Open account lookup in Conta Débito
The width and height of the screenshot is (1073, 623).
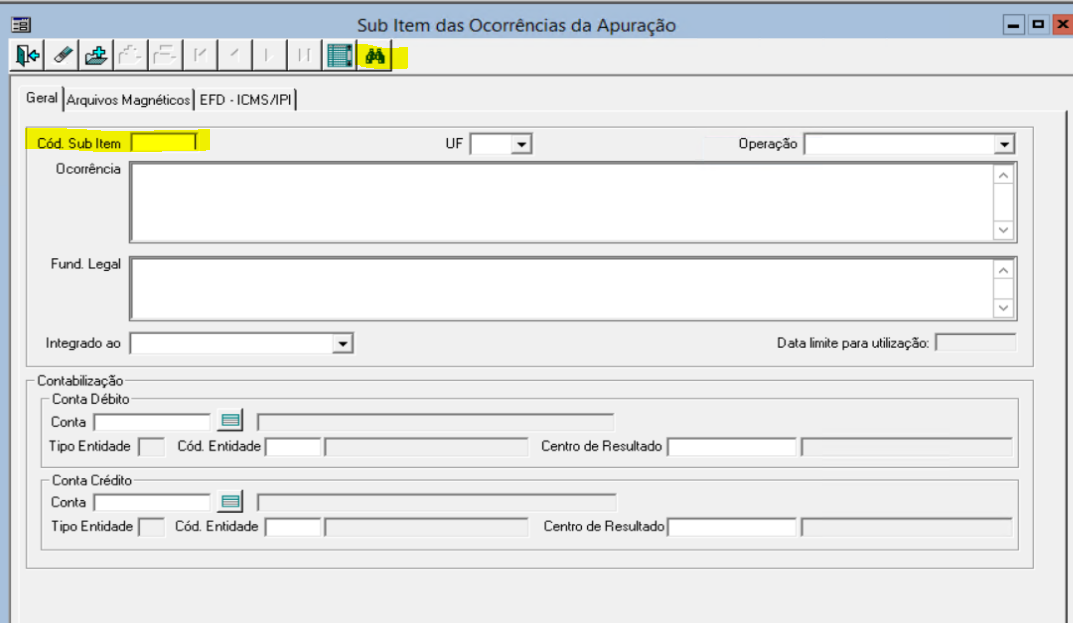(x=231, y=421)
